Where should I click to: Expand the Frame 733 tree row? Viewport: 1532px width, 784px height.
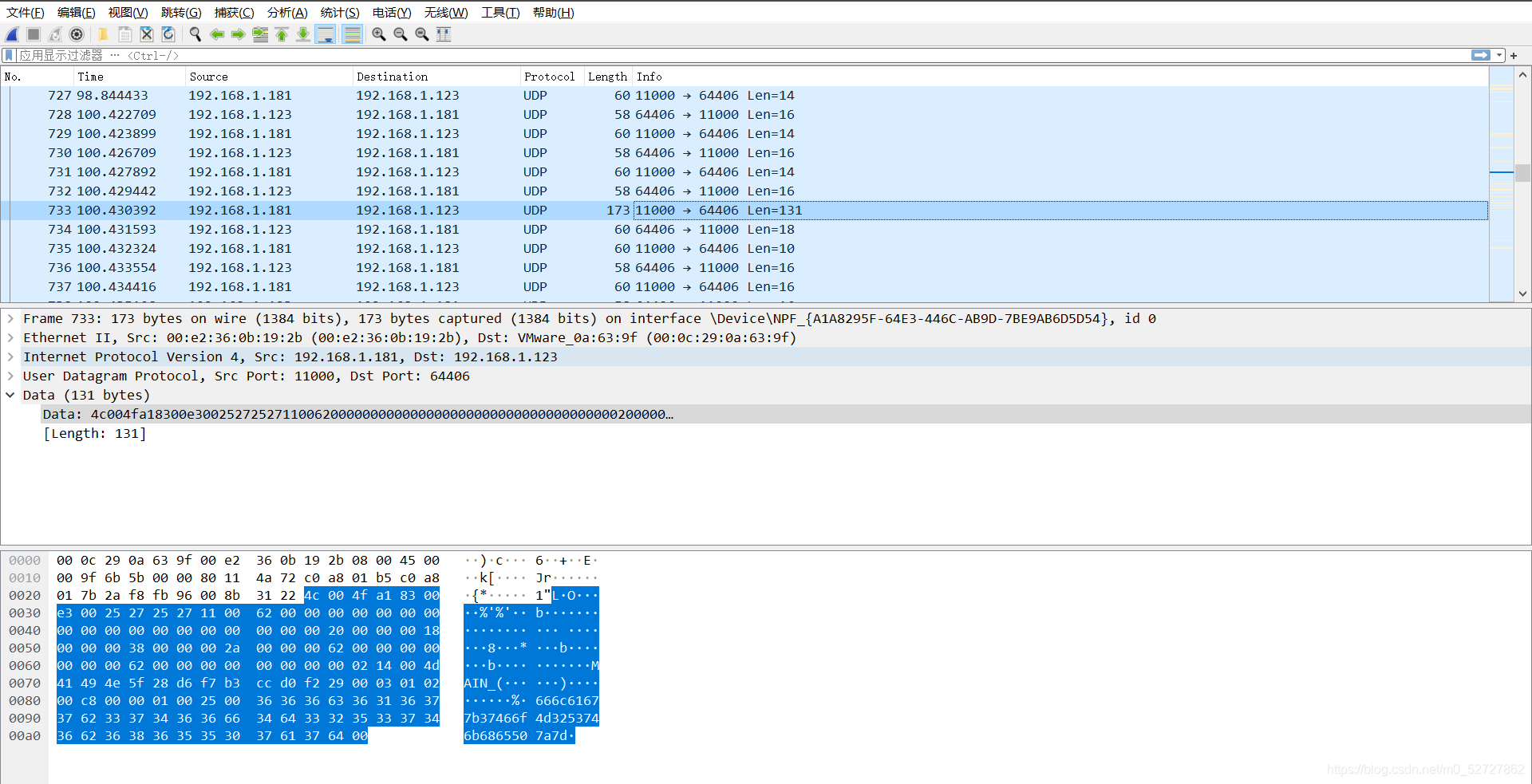pyautogui.click(x=10, y=318)
